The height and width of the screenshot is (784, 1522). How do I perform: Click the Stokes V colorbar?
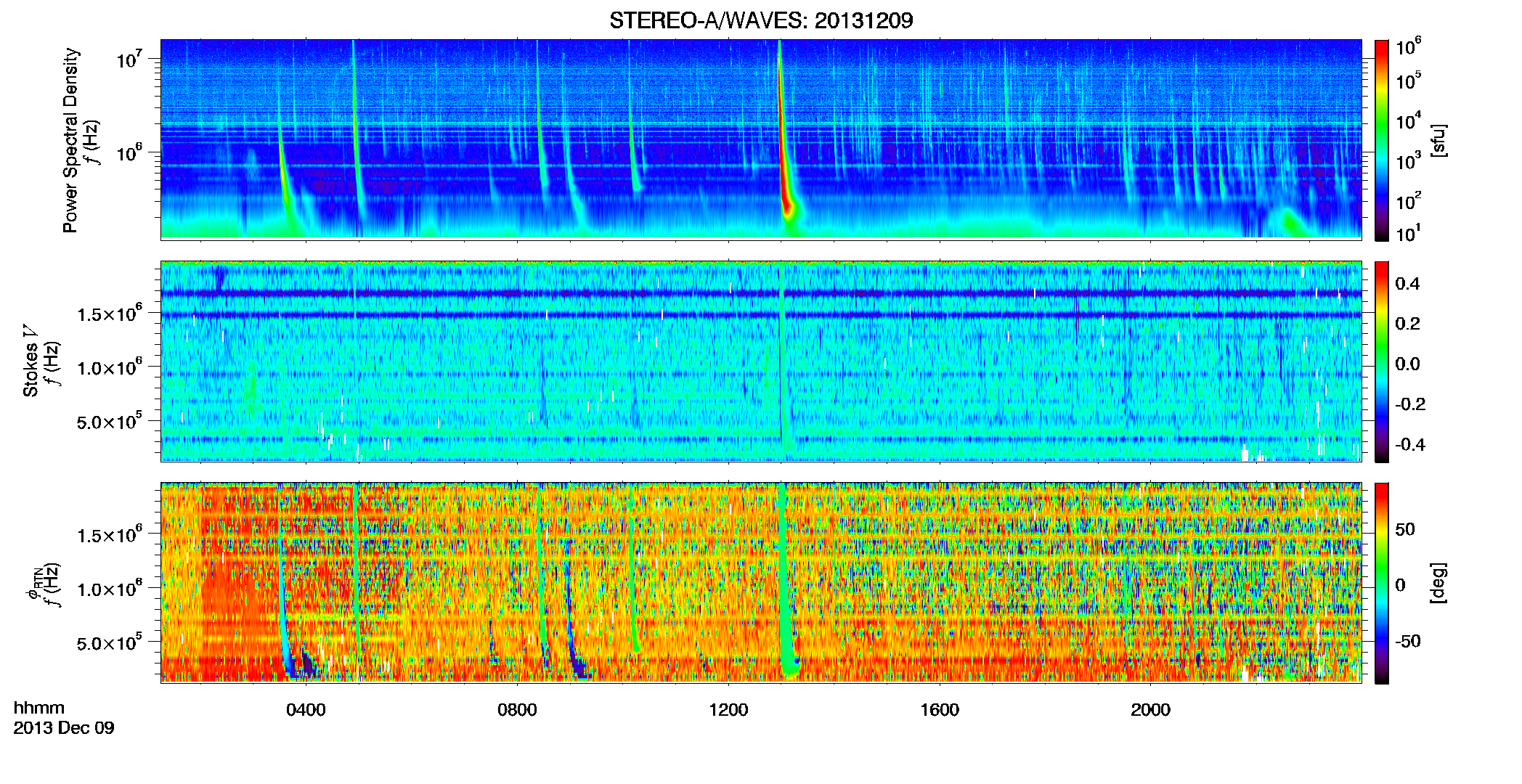1382,362
